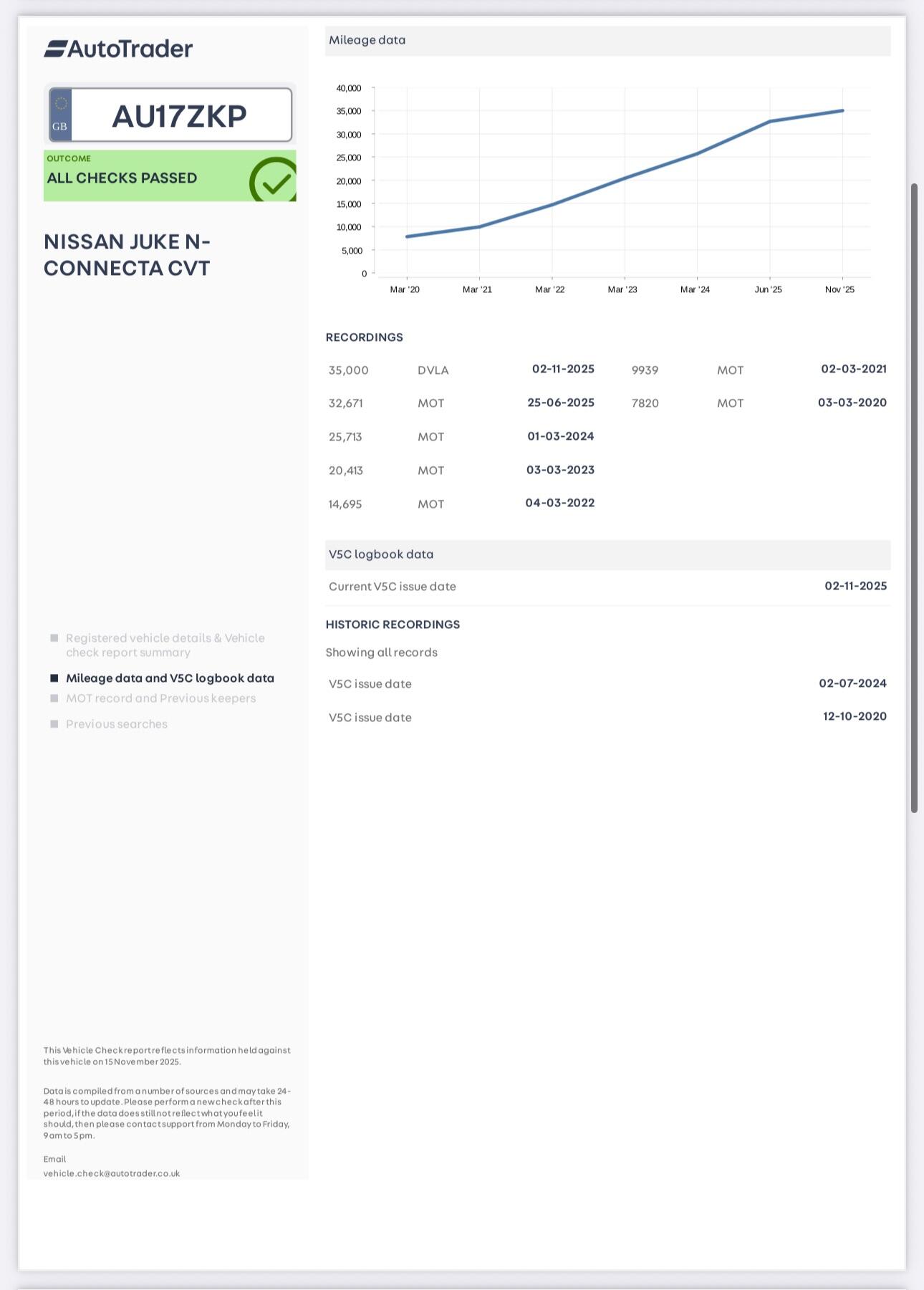This screenshot has width=924, height=1290.
Task: Click the Current V5C issue date row
Action: 607,586
